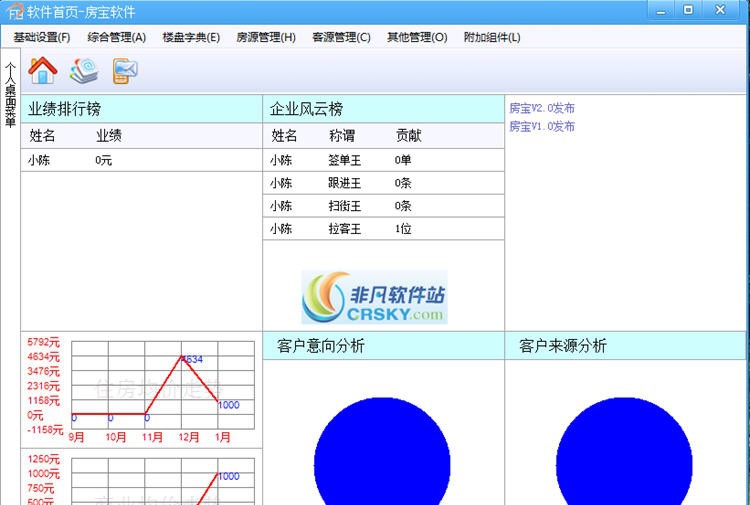Maximize the 房宝软件 window
Screen dimensions: 750x505
click(x=688, y=10)
